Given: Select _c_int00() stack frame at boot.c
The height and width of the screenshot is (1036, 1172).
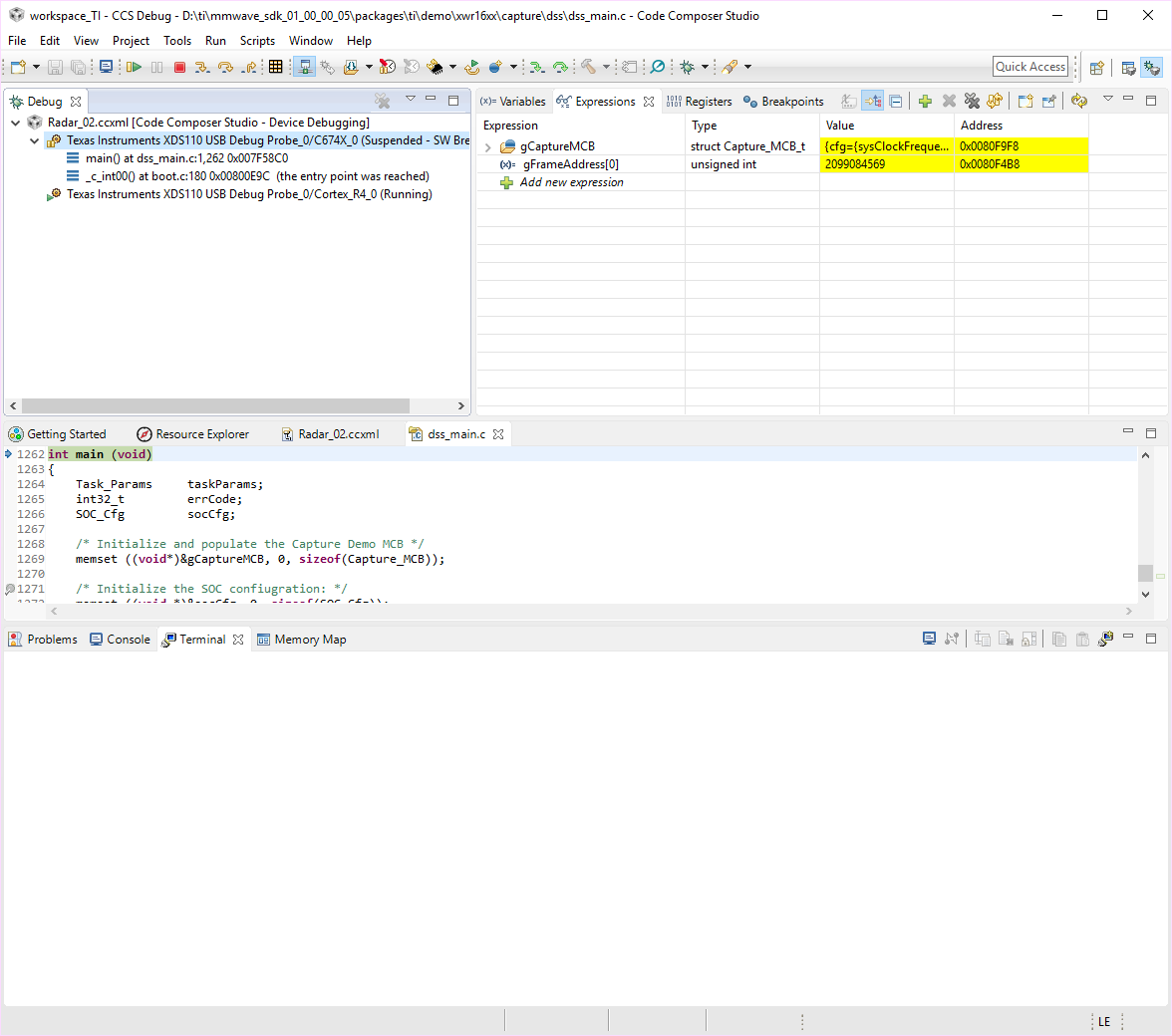Looking at the screenshot, I should tap(258, 176).
